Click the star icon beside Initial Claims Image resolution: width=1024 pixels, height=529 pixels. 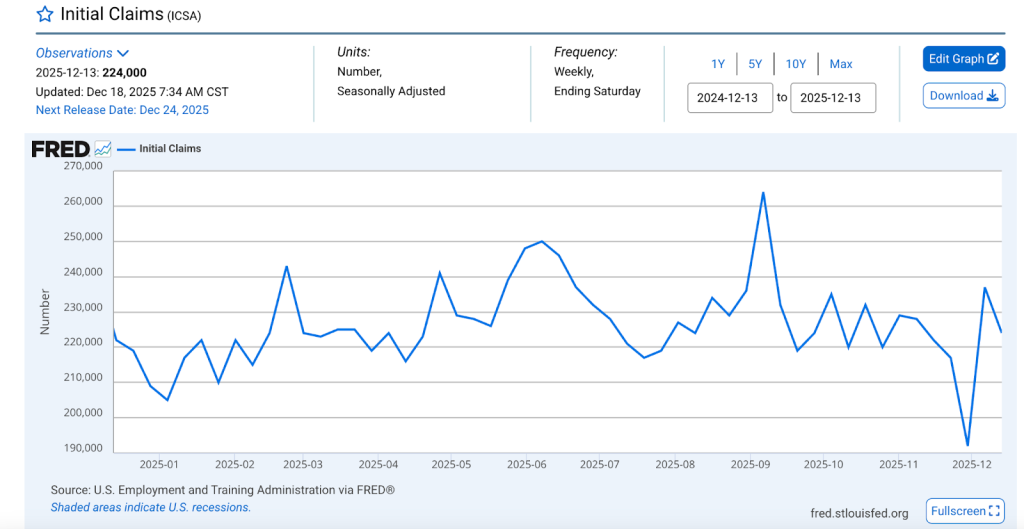pos(45,14)
